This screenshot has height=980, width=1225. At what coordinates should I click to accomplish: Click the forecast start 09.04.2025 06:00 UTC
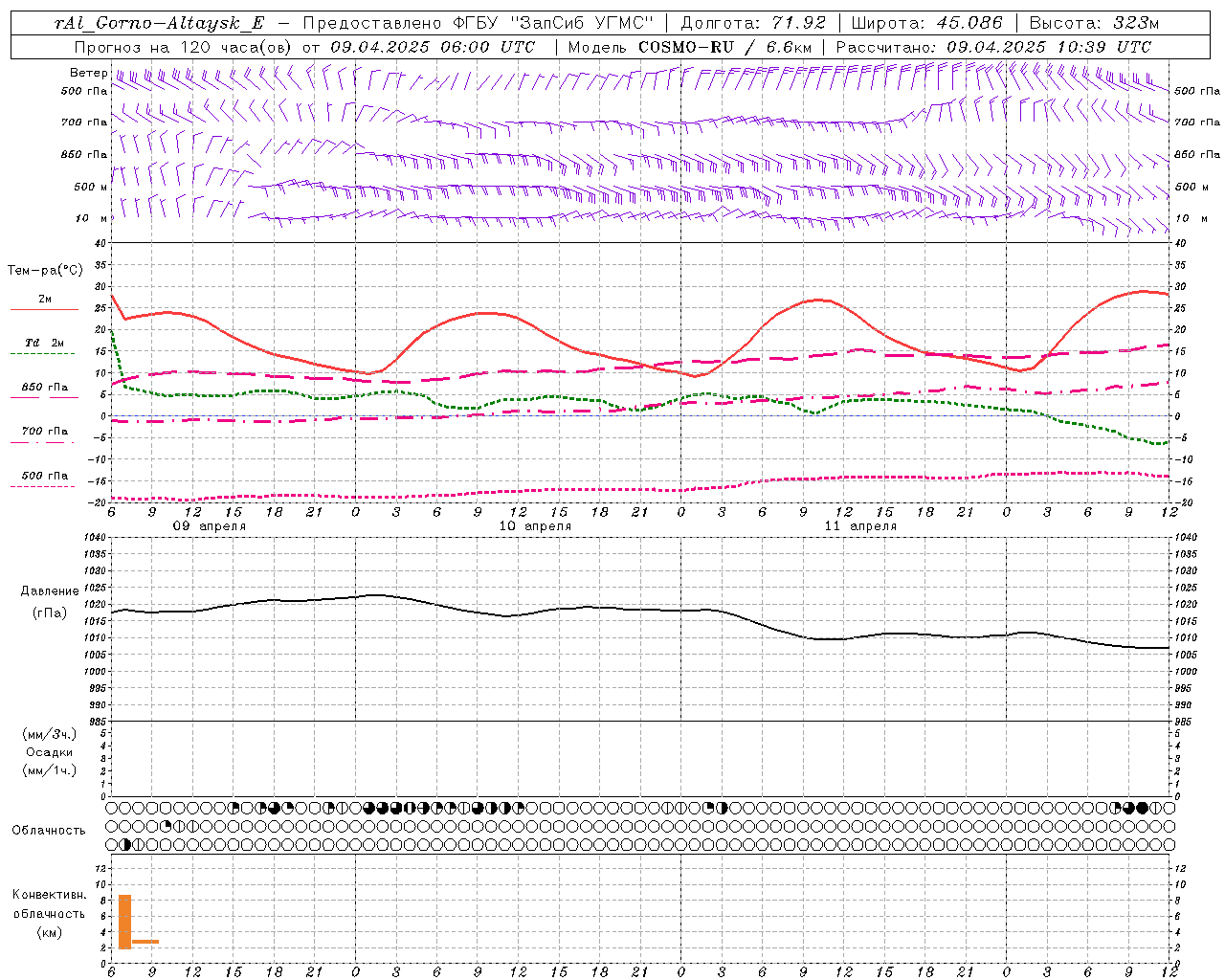tap(433, 47)
